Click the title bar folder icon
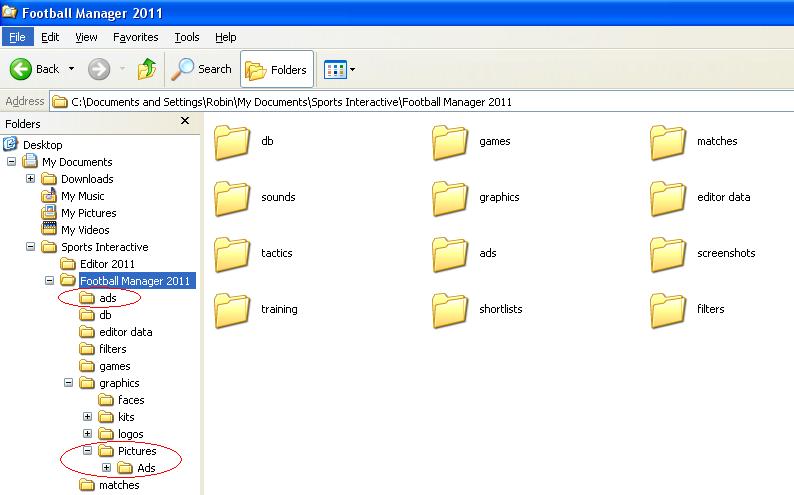Image resolution: width=794 pixels, height=495 pixels. pyautogui.click(x=9, y=11)
